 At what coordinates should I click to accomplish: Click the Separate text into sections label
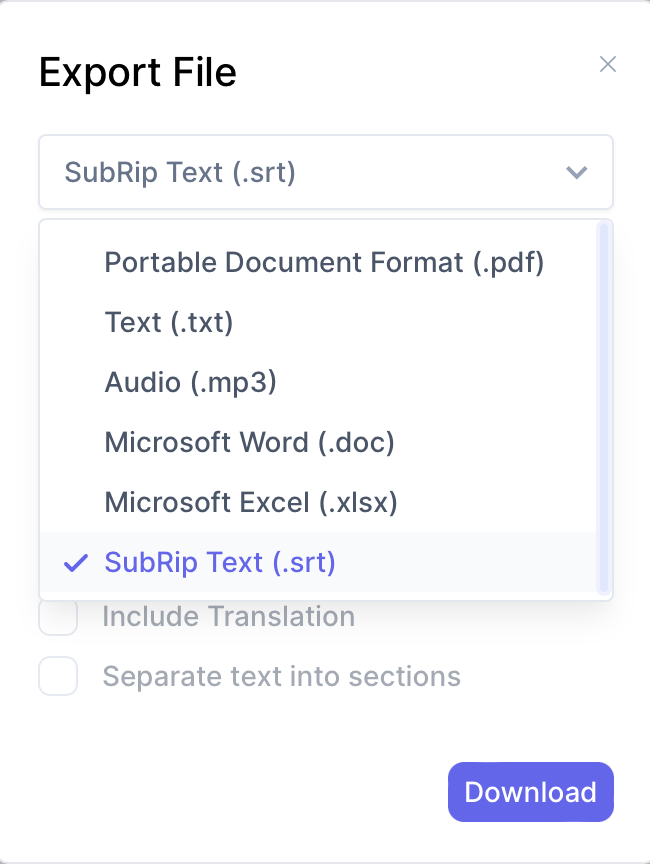[280, 676]
